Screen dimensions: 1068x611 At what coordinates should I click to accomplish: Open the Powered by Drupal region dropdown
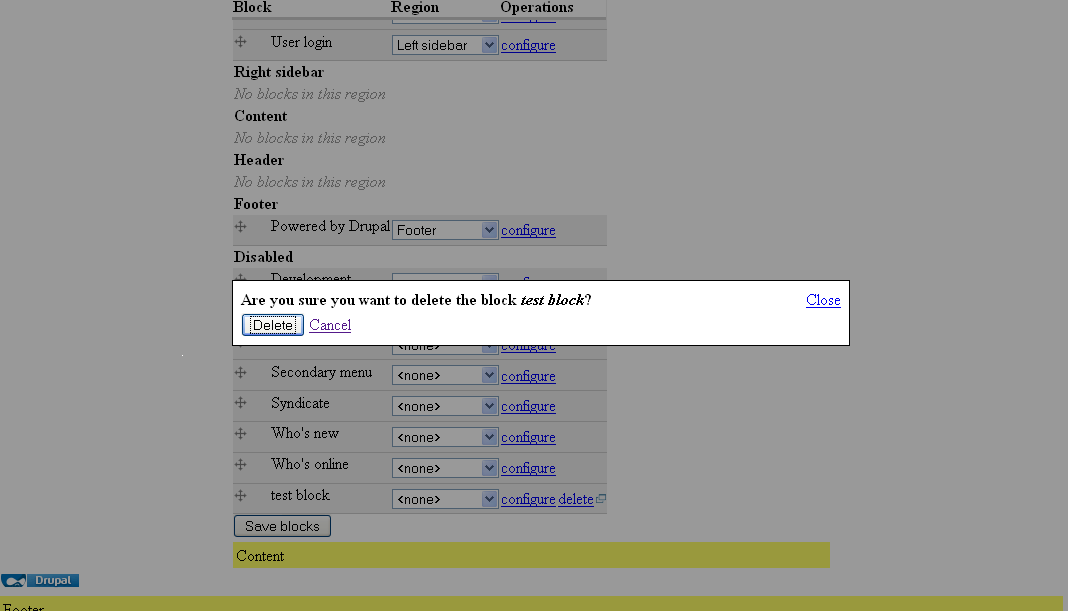(x=445, y=230)
